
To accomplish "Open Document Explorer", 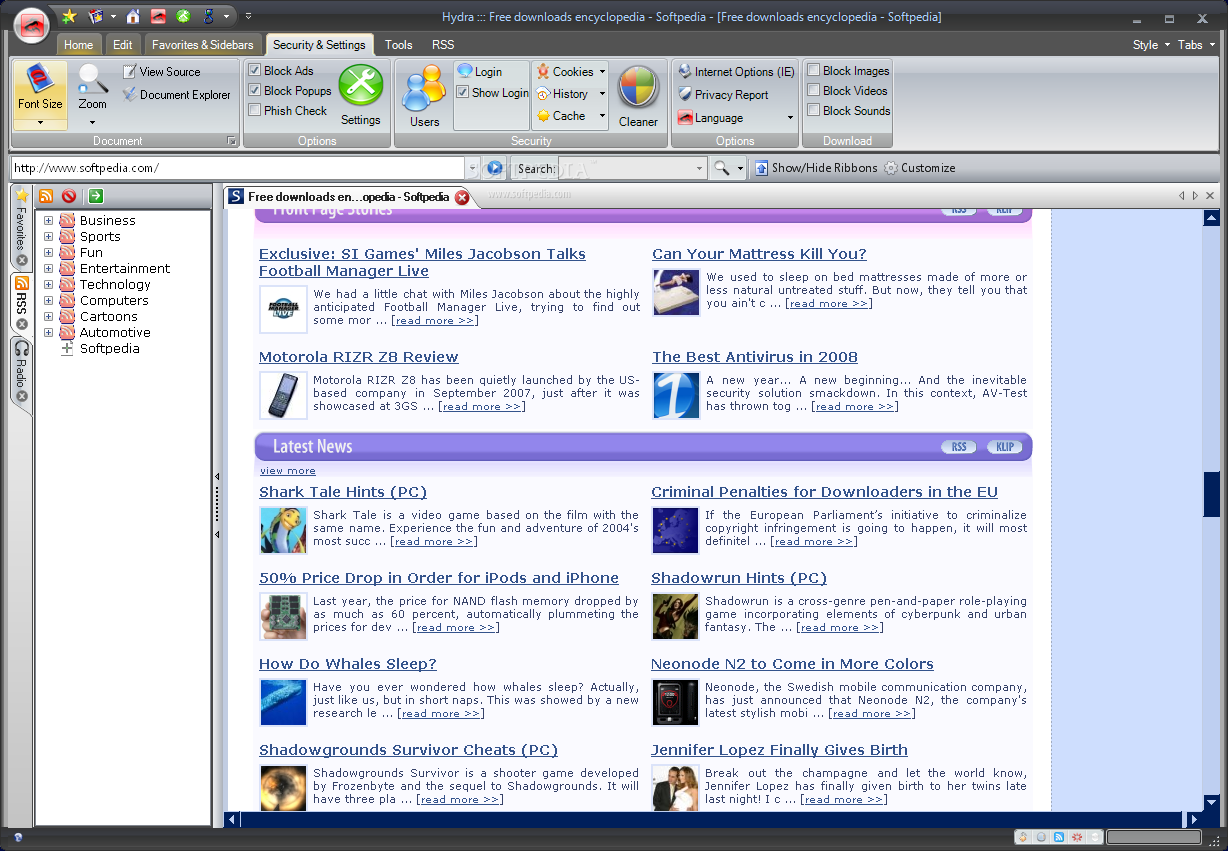I will (x=177, y=95).
